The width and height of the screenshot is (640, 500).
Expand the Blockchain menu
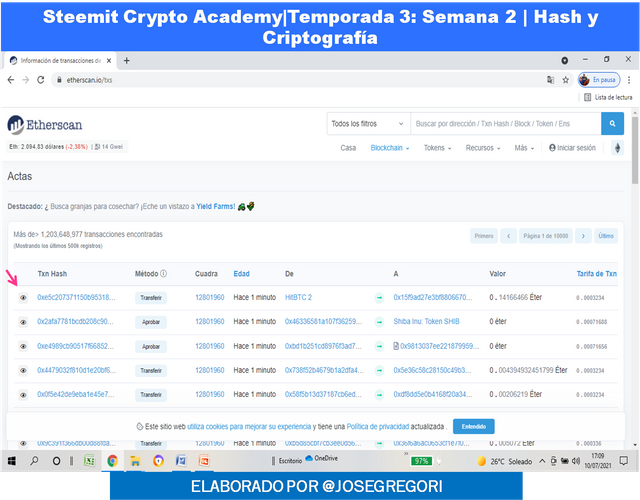[x=390, y=148]
